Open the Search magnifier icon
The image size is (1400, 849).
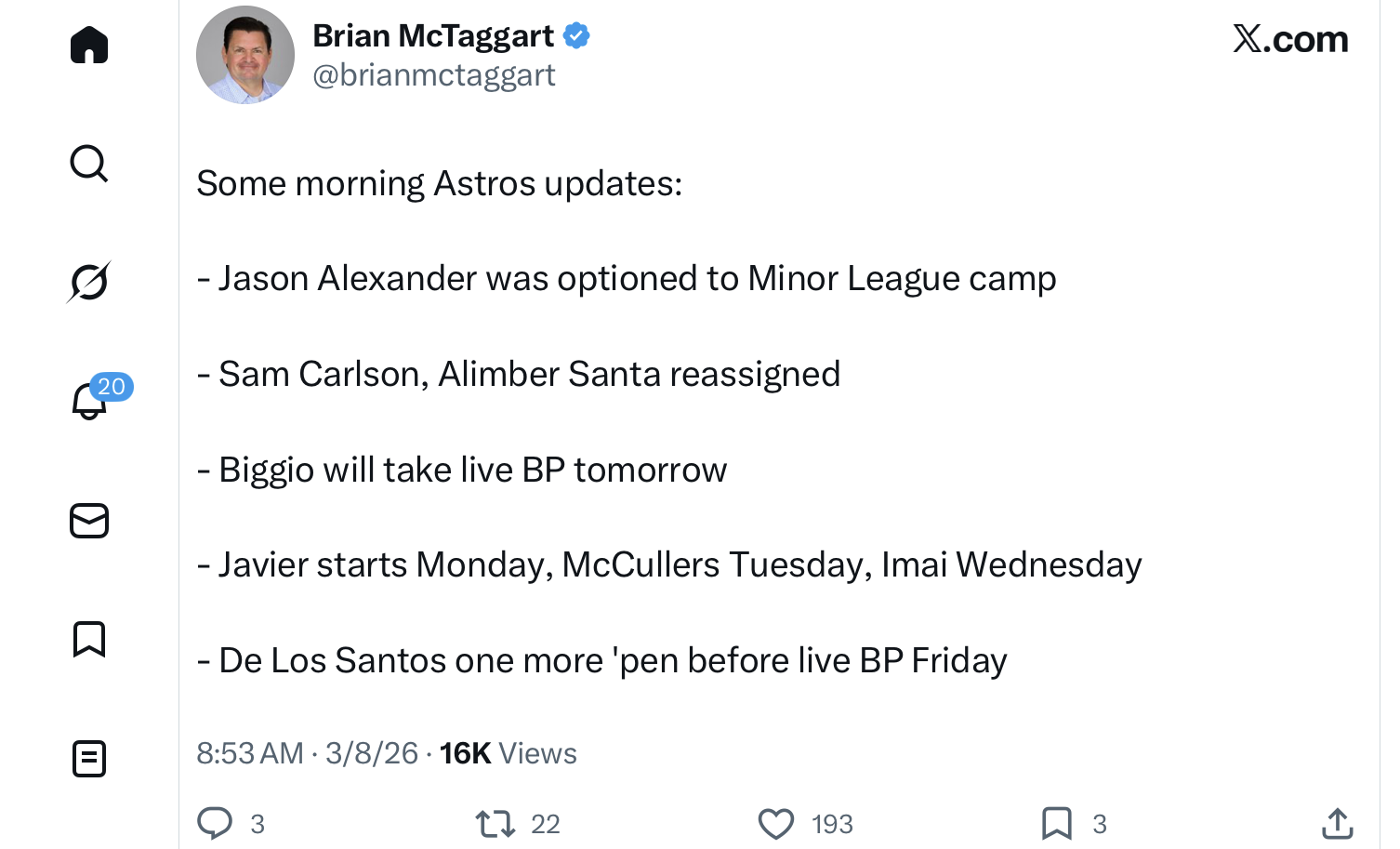coord(89,164)
